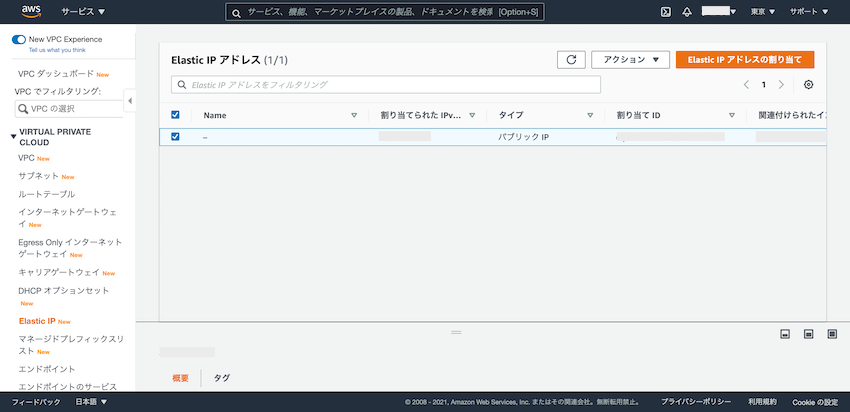Click Elastic IP アドレスをフィルタリング field
This screenshot has width=850, height=412.
386,85
